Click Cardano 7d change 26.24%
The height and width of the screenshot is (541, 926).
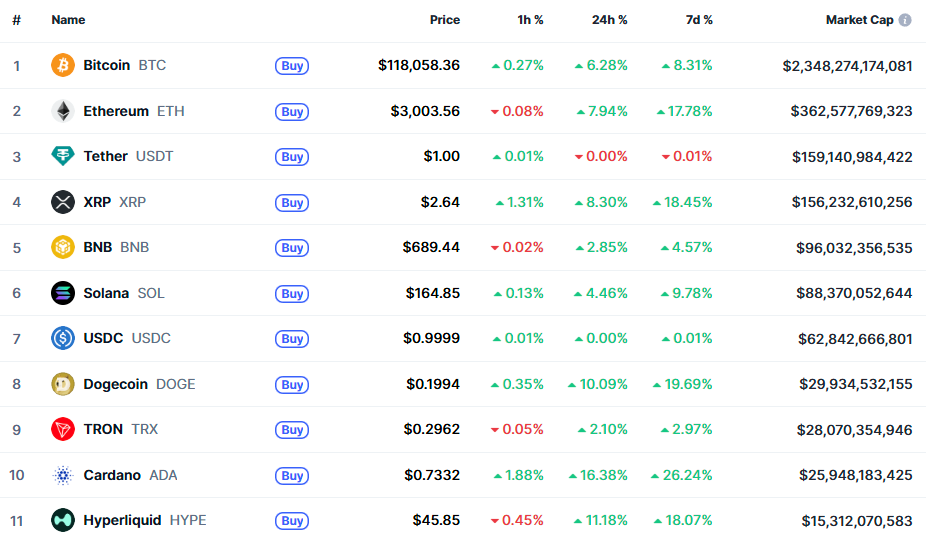click(682, 475)
